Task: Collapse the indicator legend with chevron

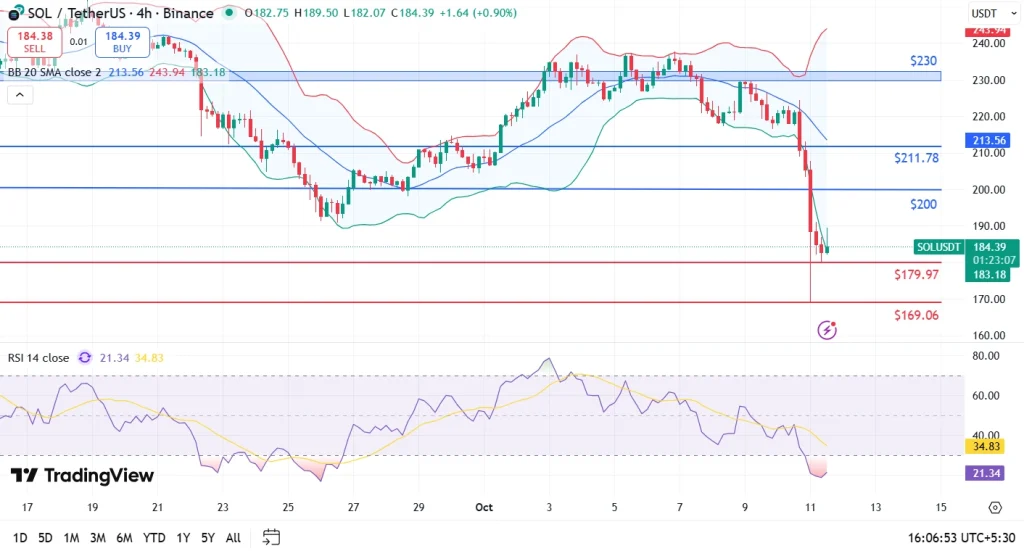Action: pyautogui.click(x=18, y=96)
